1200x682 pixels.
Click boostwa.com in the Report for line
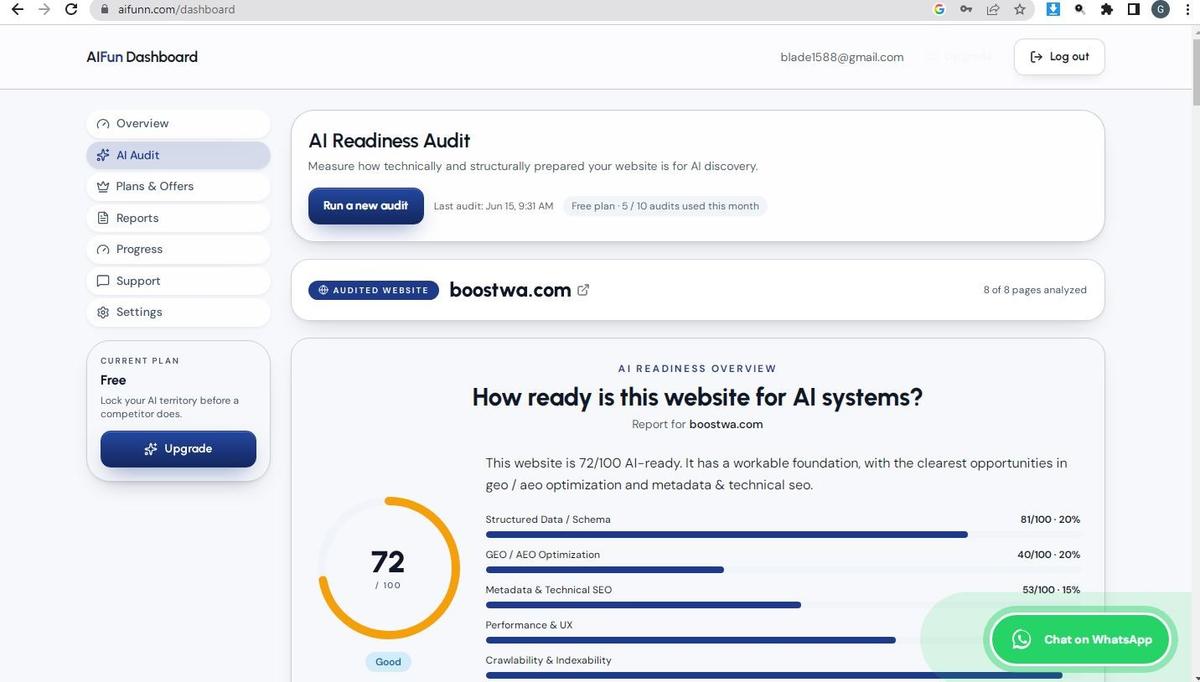point(726,424)
